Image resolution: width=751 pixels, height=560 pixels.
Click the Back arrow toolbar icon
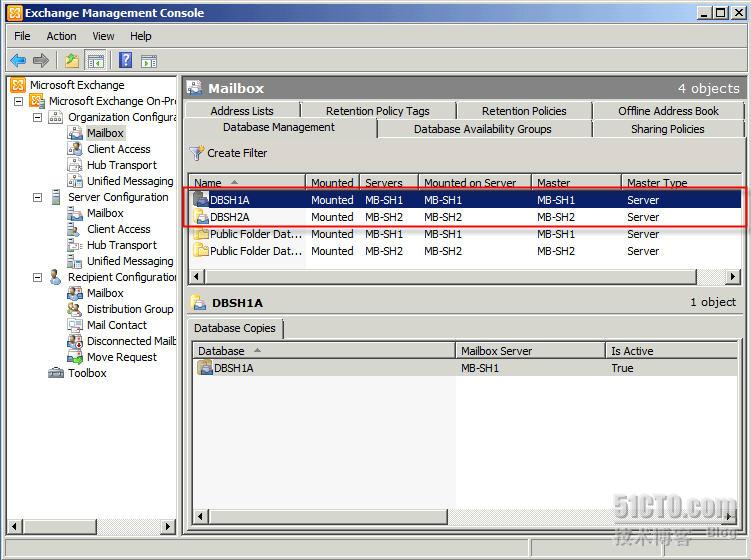[x=18, y=61]
